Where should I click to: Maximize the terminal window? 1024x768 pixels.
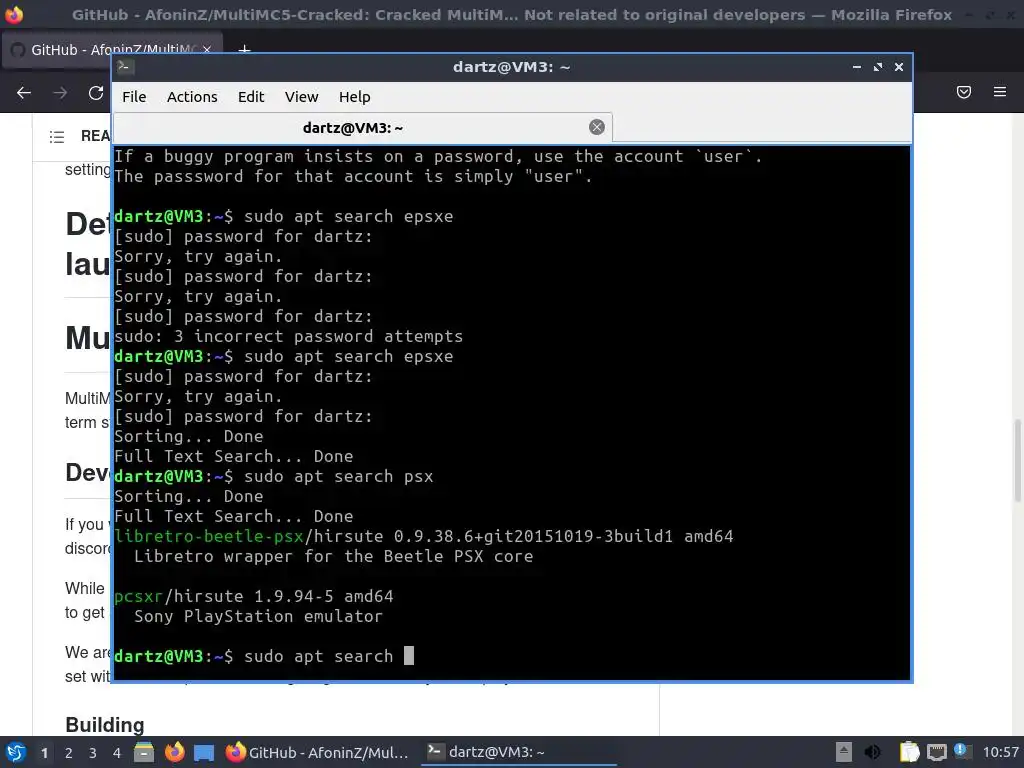point(878,67)
